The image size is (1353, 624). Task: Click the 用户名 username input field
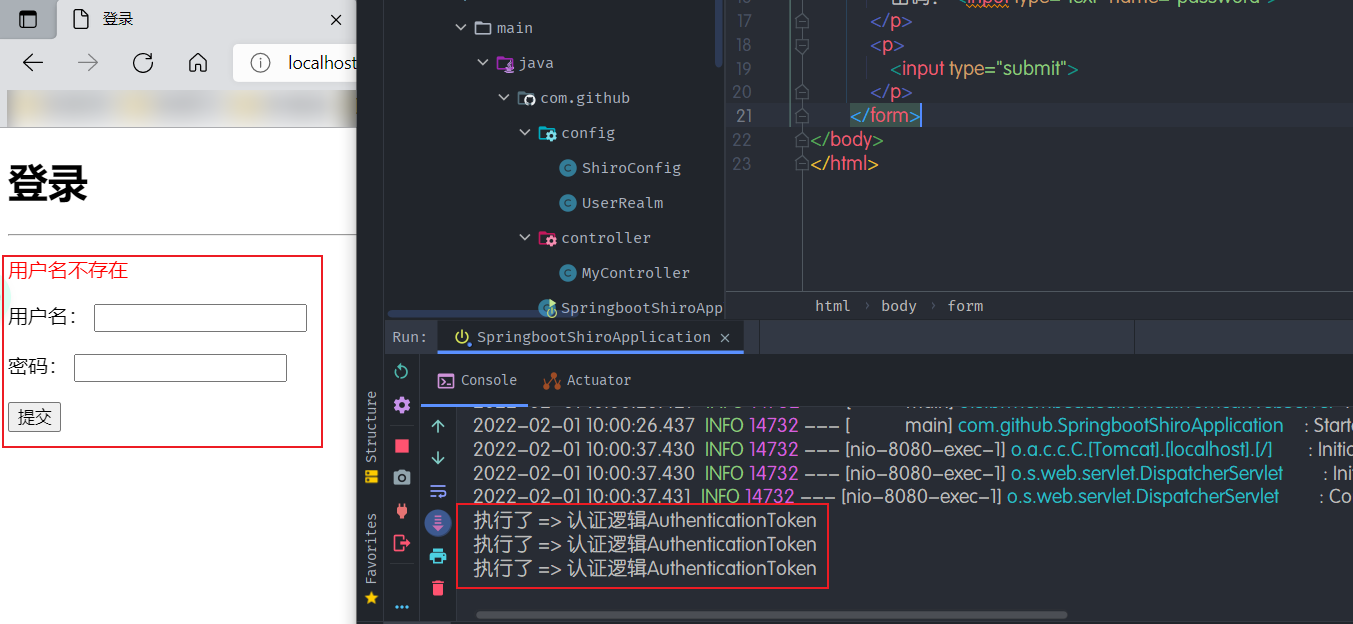click(200, 318)
